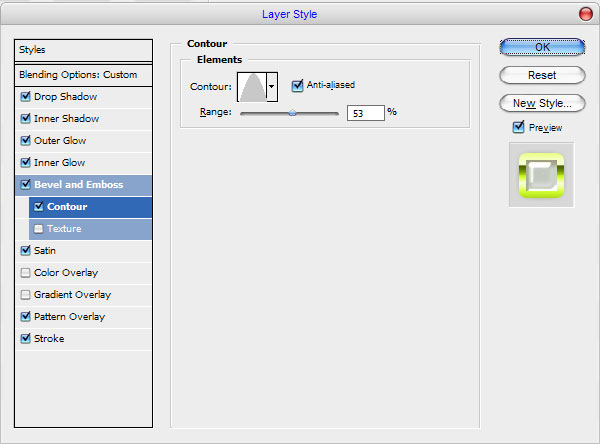The width and height of the screenshot is (600, 444).
Task: Disable the Drop Shadow effect checkbox
Action: click(x=26, y=96)
